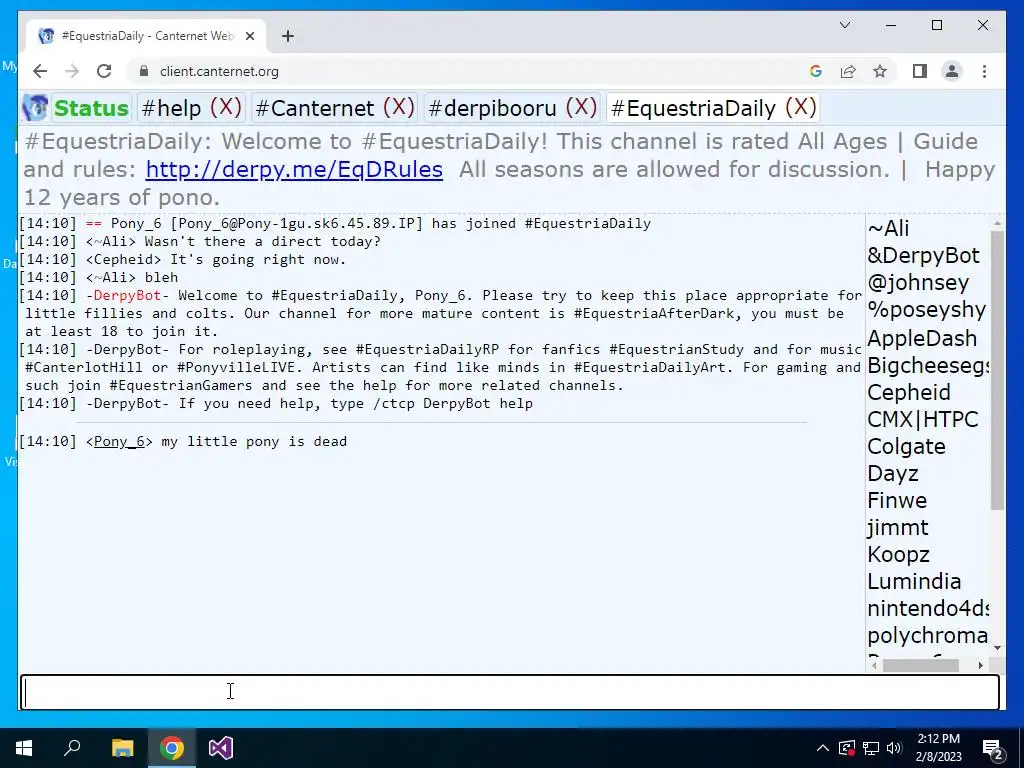Click the nick list vertical scrollbar thumb
The height and width of the screenshot is (768, 1024).
click(997, 370)
